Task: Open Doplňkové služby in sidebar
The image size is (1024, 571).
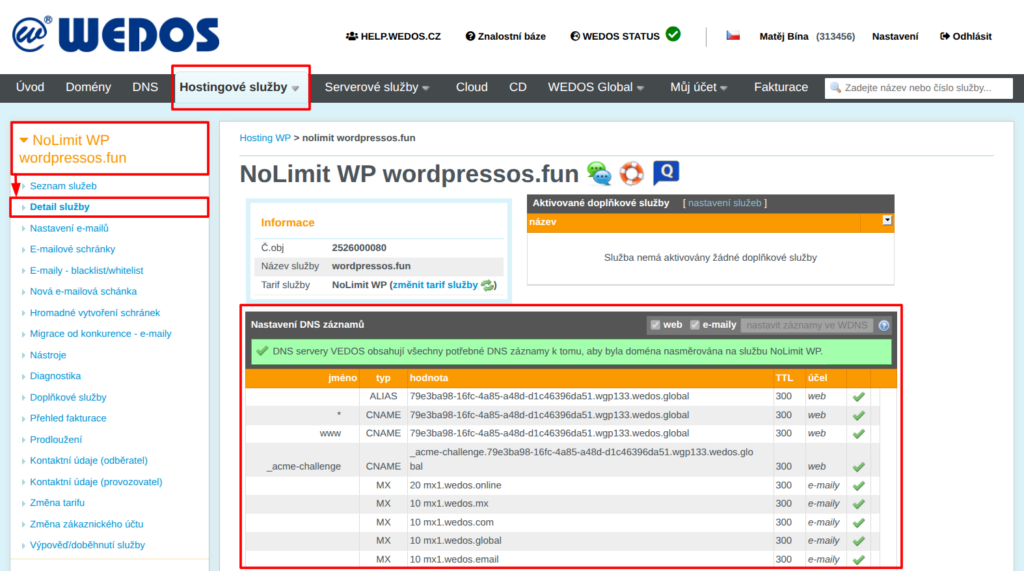Action: point(68,397)
